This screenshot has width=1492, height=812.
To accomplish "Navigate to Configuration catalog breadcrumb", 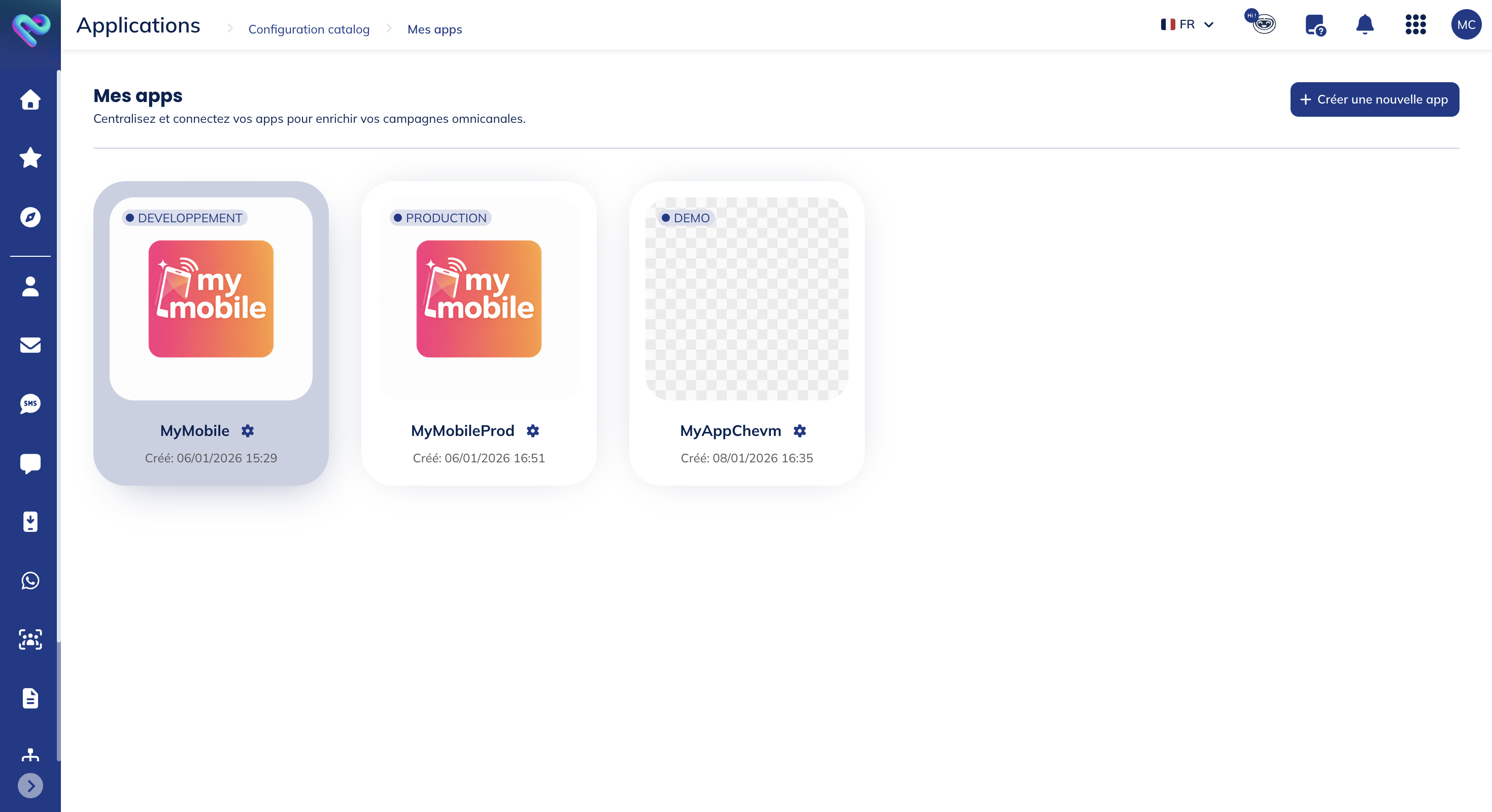I will 309,29.
